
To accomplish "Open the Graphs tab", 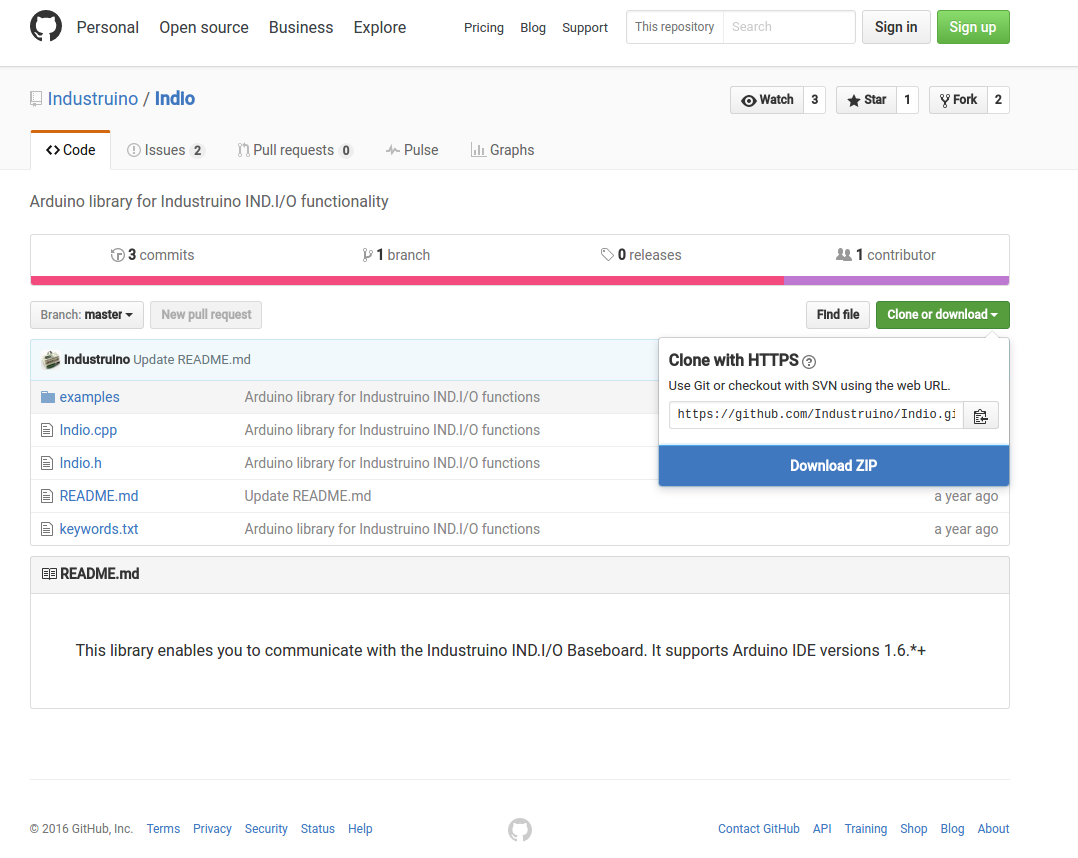I will (502, 150).
